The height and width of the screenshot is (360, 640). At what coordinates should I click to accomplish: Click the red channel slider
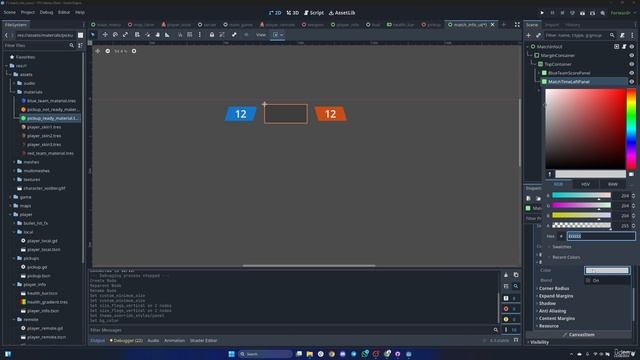581,196
